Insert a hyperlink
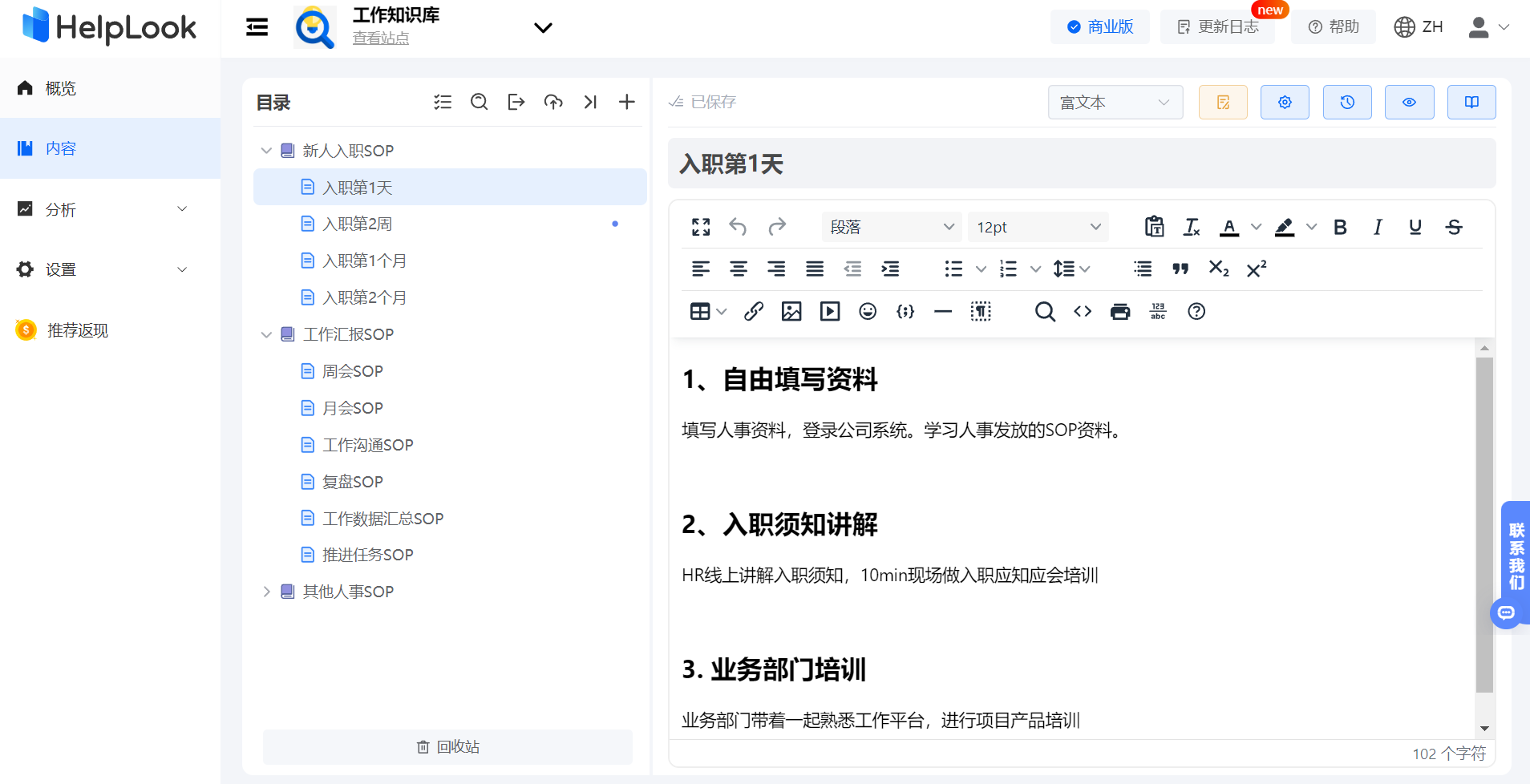 (753, 311)
